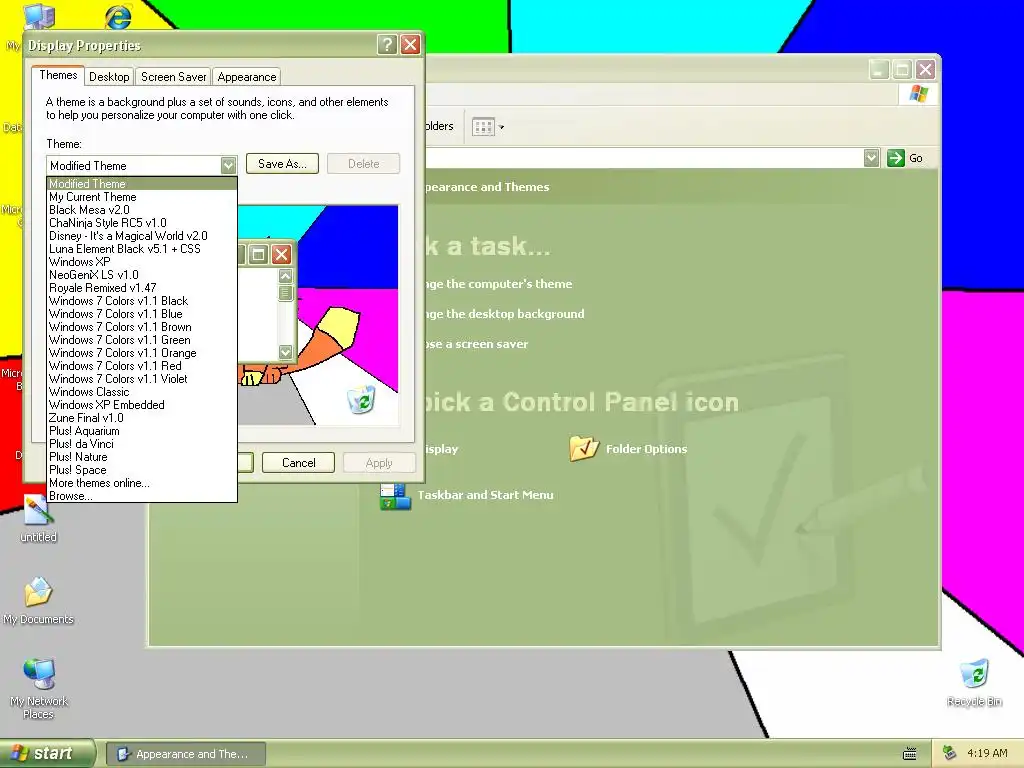Viewport: 1024px width, 768px height.
Task: Click 'Taskbar and Start Menu' link text
Action: tap(485, 495)
